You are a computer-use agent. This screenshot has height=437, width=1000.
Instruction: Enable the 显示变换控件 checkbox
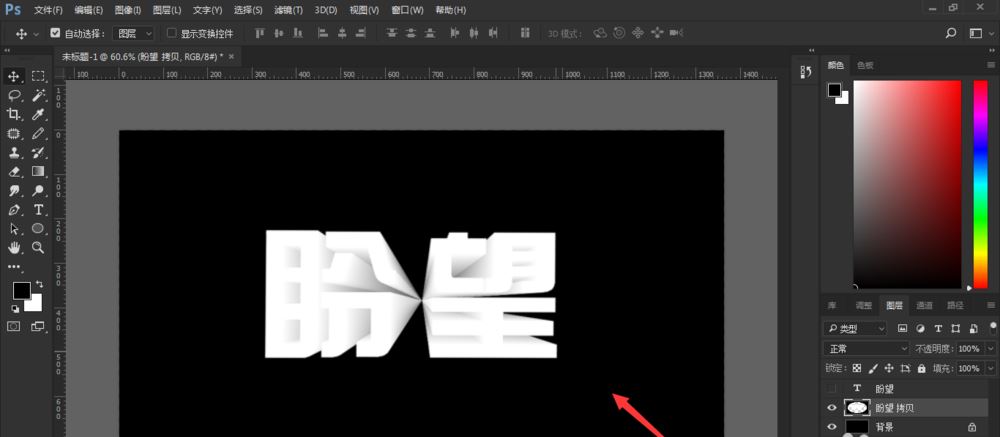171,33
